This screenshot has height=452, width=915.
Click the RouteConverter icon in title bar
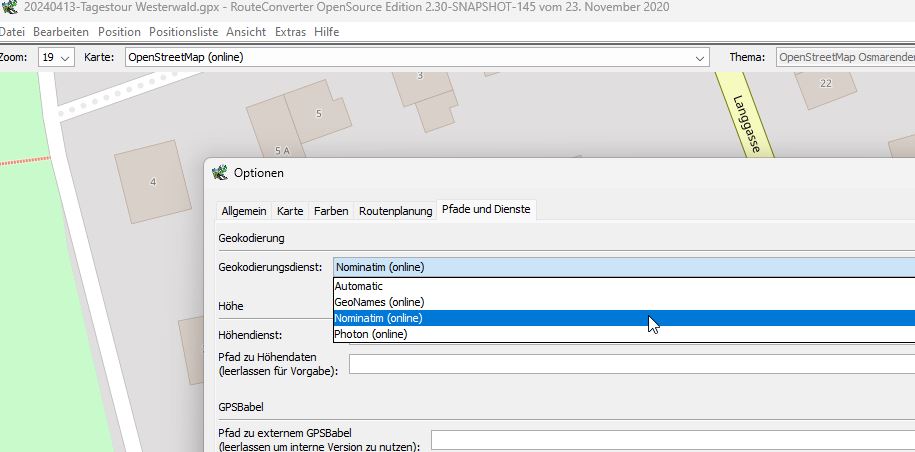click(9, 8)
